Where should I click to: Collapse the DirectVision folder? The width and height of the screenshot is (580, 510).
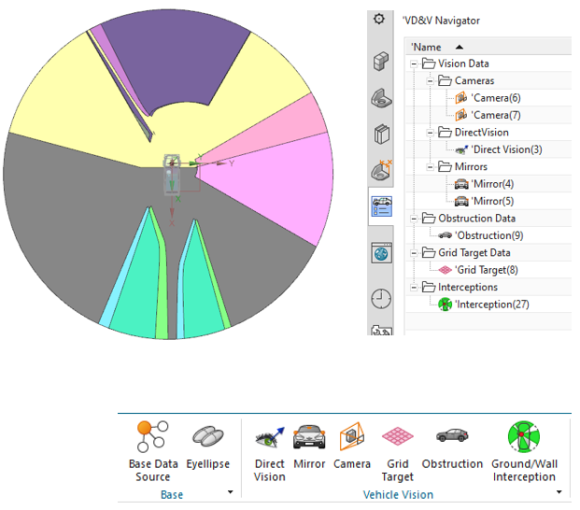(430, 132)
